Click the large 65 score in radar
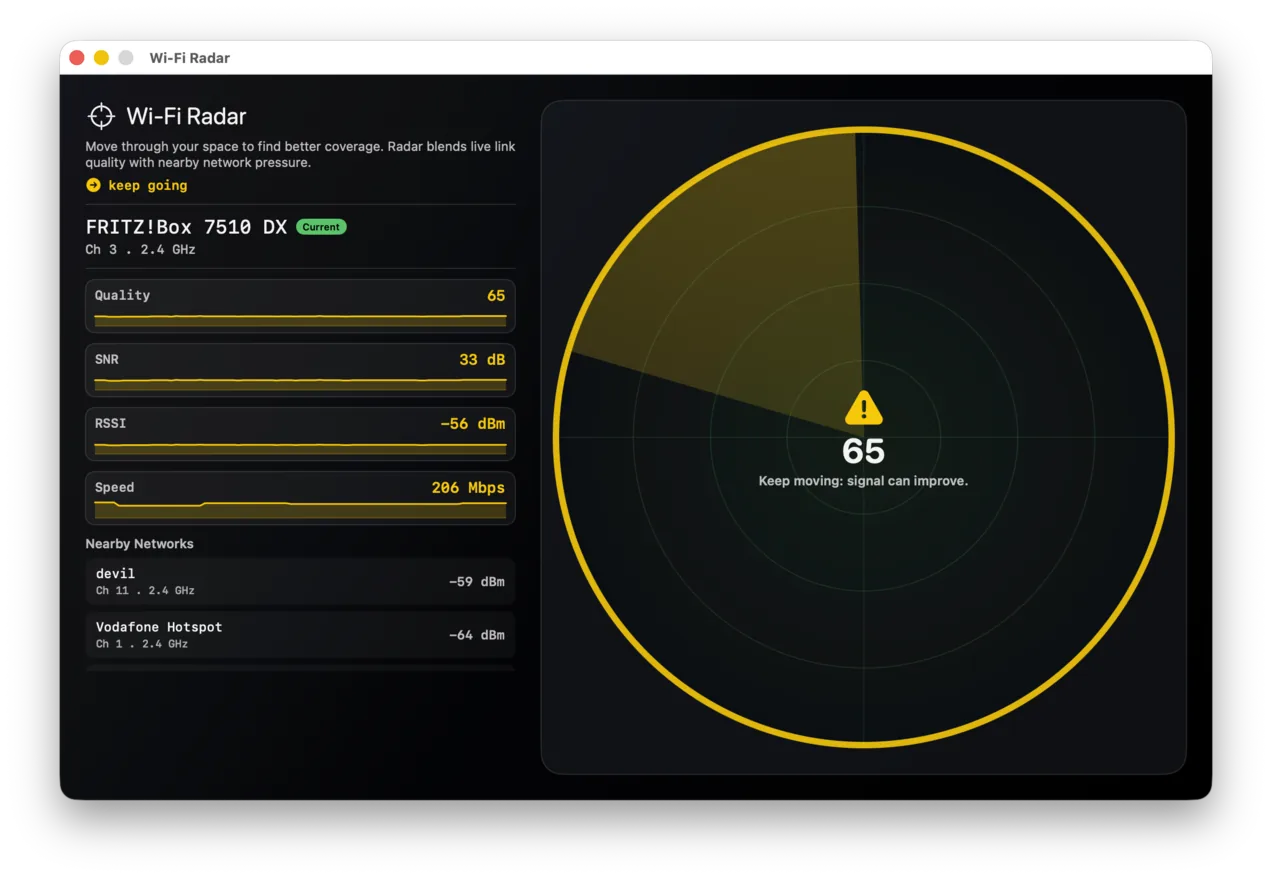Screen dimensions: 1272x879 [x=863, y=451]
